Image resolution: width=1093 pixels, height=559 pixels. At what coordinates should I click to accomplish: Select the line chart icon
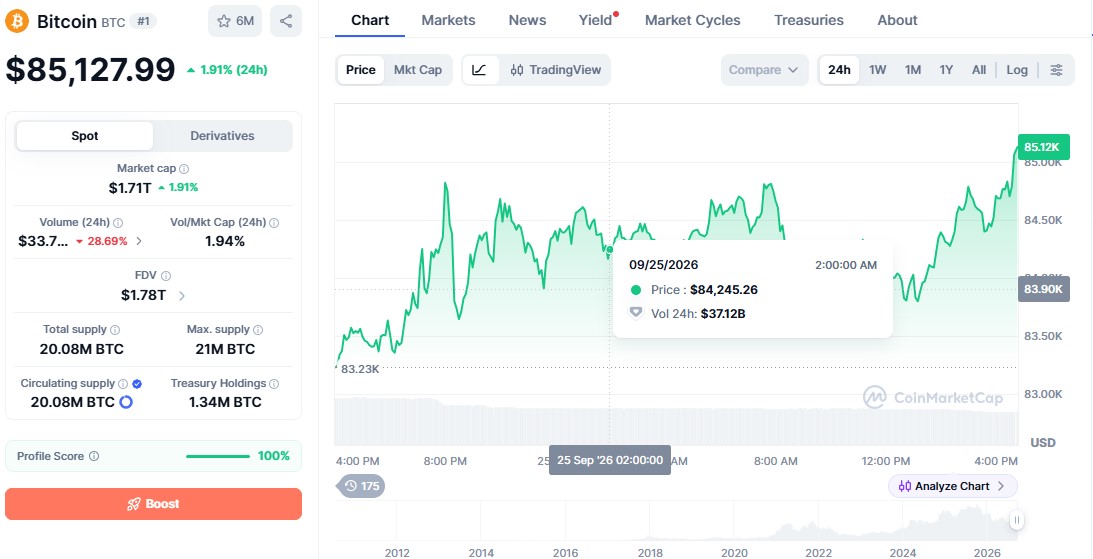[480, 70]
